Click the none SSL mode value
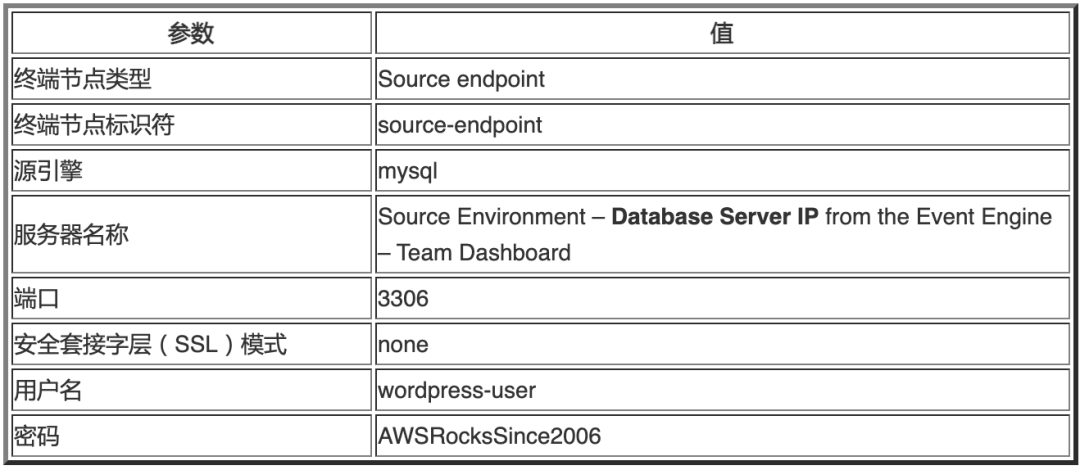This screenshot has width=1080, height=470. point(403,346)
